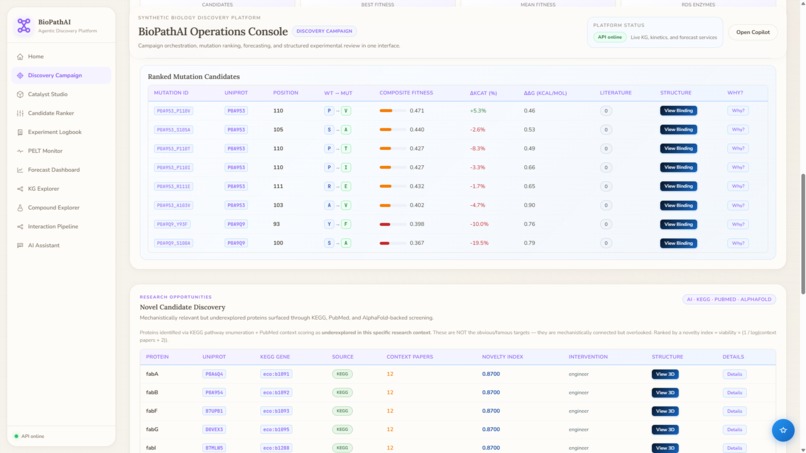Click the Home icon in sidebar
Image resolution: width=806 pixels, height=453 pixels.
pos(20,57)
